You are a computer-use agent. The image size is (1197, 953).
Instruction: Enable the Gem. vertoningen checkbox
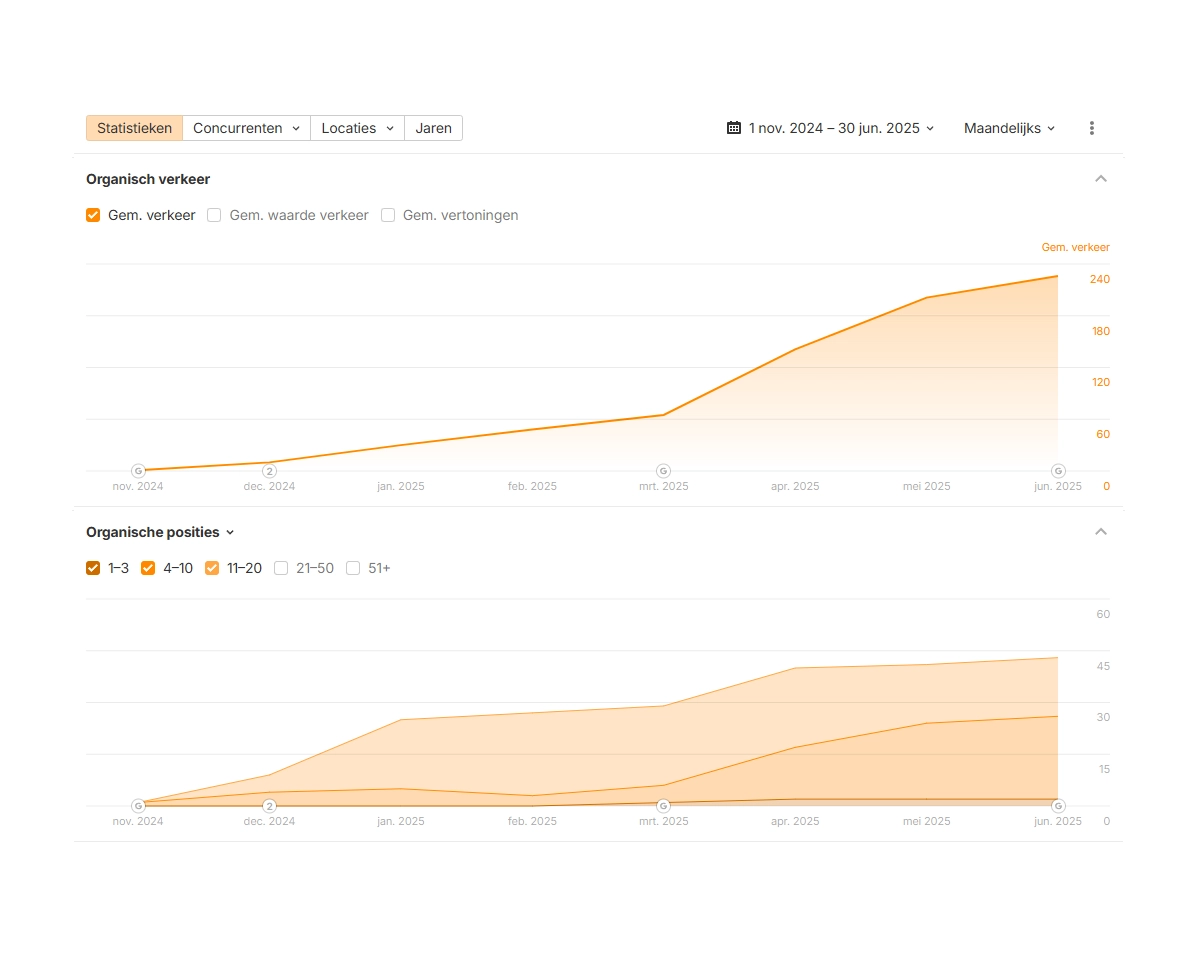tap(388, 215)
